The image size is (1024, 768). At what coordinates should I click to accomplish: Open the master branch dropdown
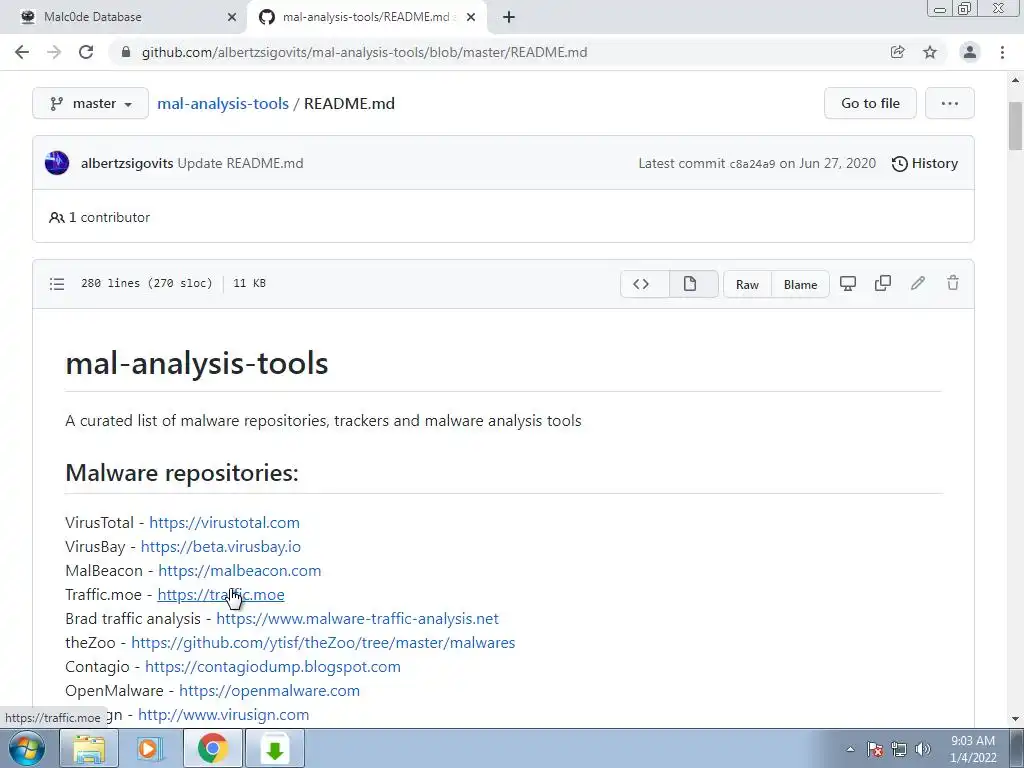click(x=90, y=103)
